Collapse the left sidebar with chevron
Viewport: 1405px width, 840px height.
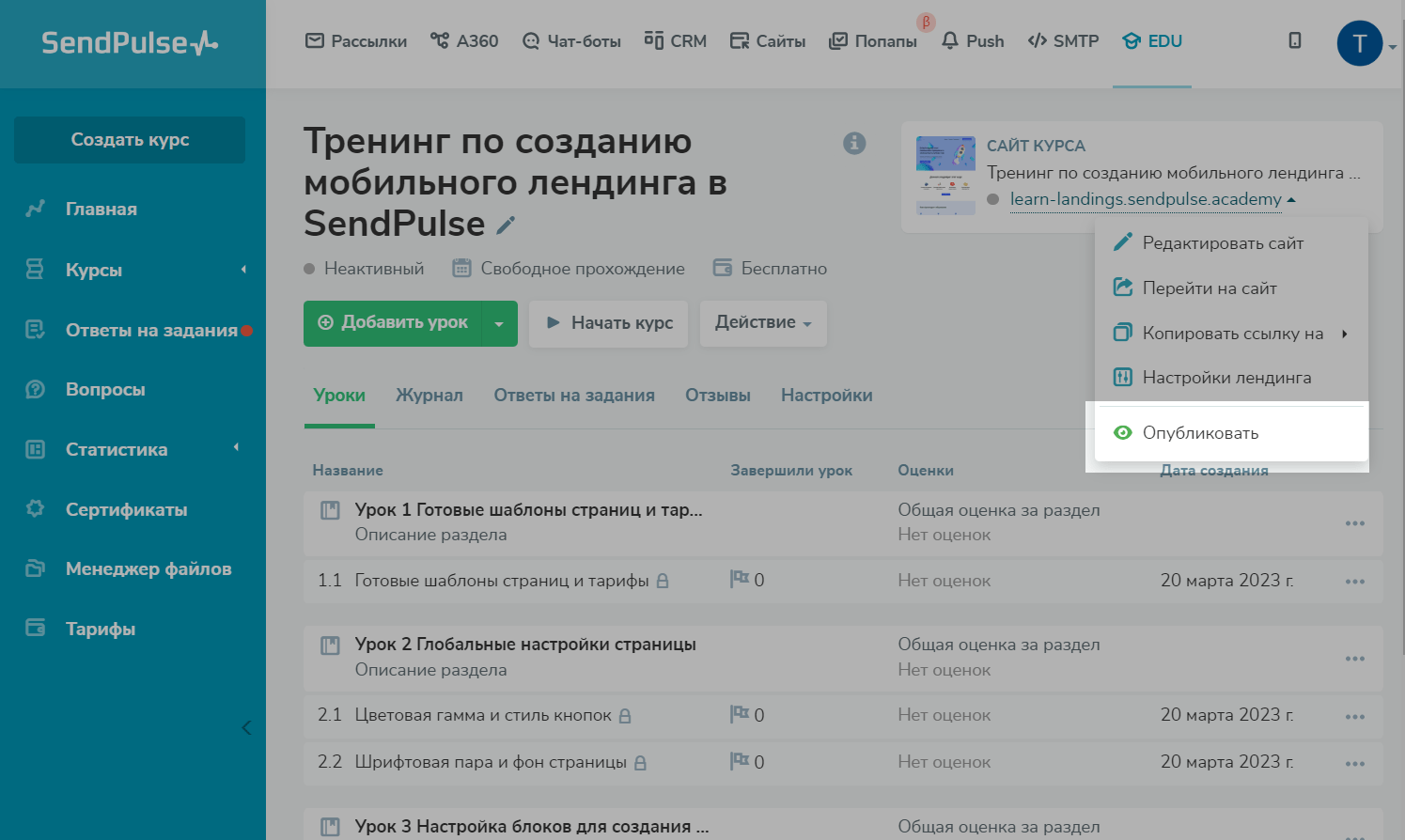[x=246, y=727]
